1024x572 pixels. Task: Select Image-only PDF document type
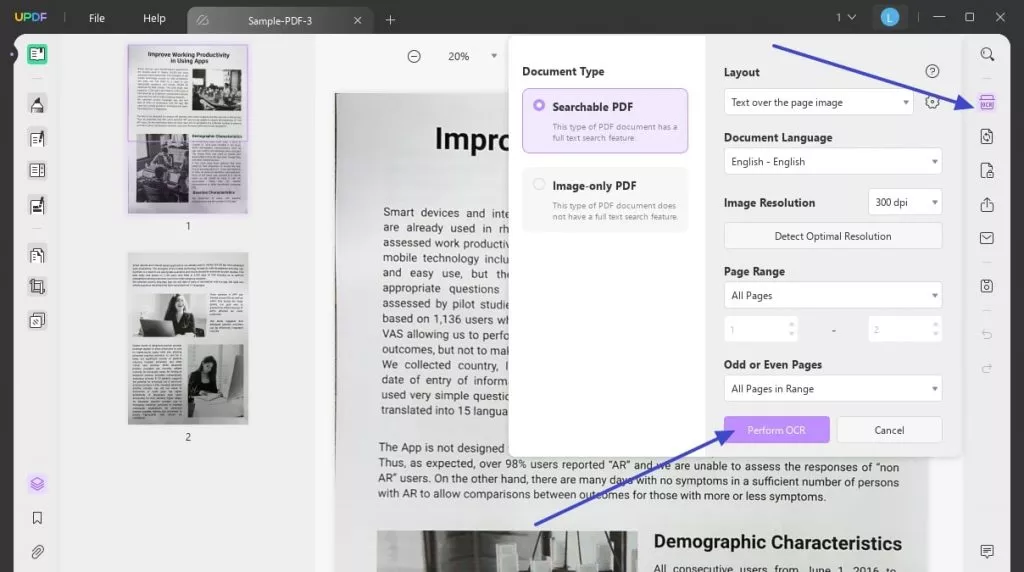[x=605, y=200]
